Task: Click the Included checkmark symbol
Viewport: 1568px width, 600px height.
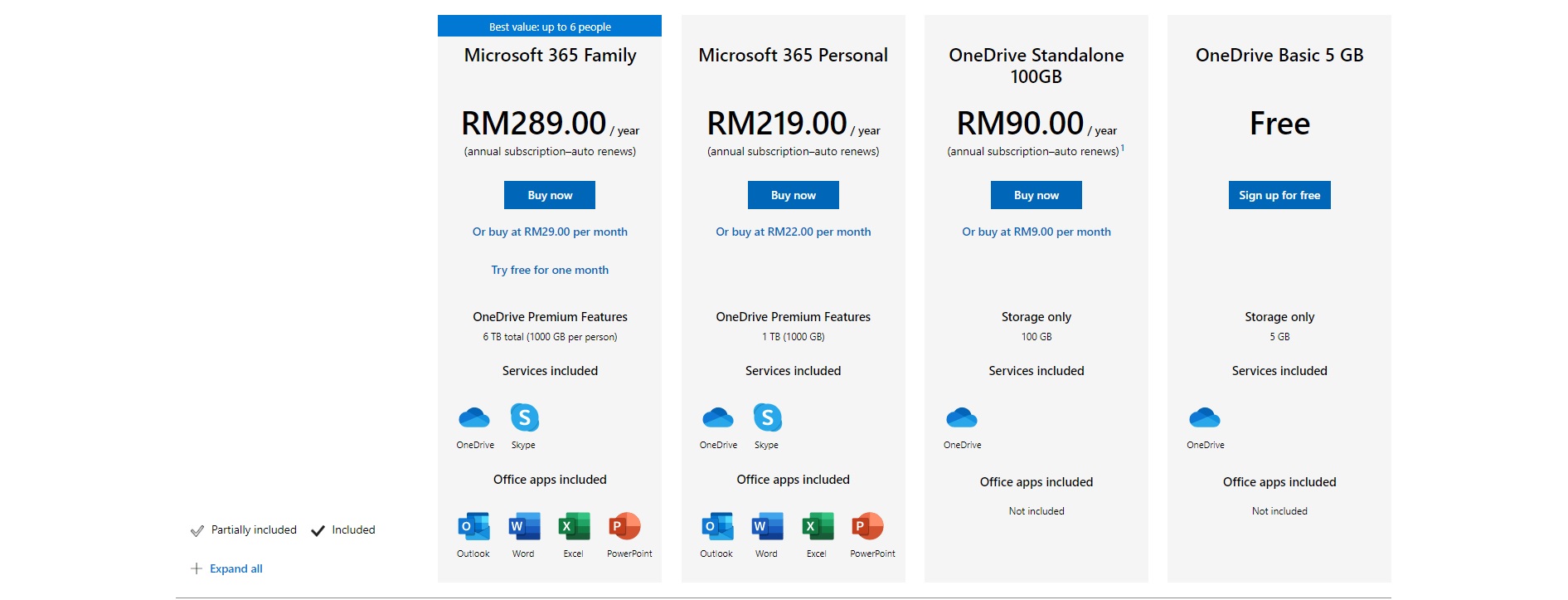Action: point(318,529)
